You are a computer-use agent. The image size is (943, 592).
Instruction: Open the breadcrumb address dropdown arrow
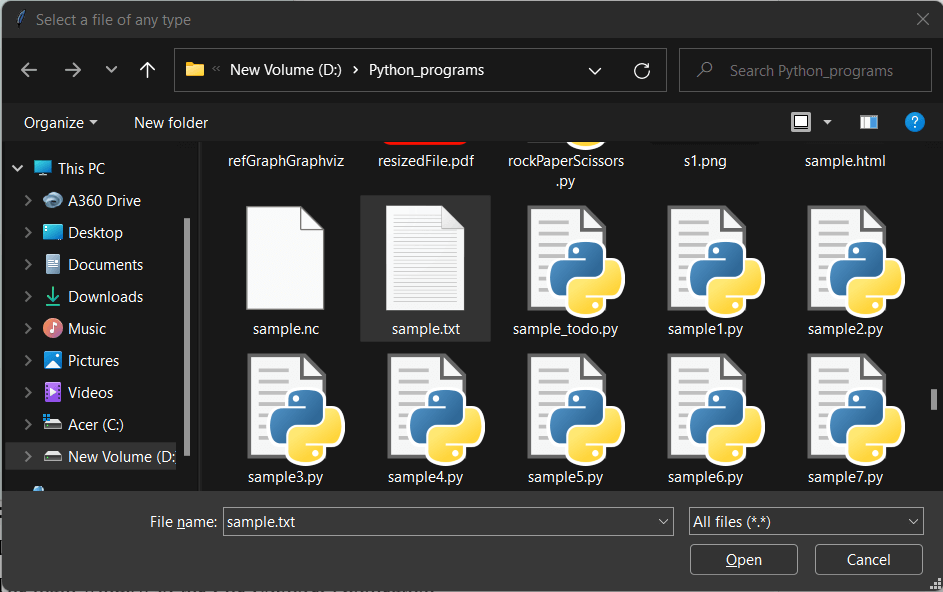point(595,70)
